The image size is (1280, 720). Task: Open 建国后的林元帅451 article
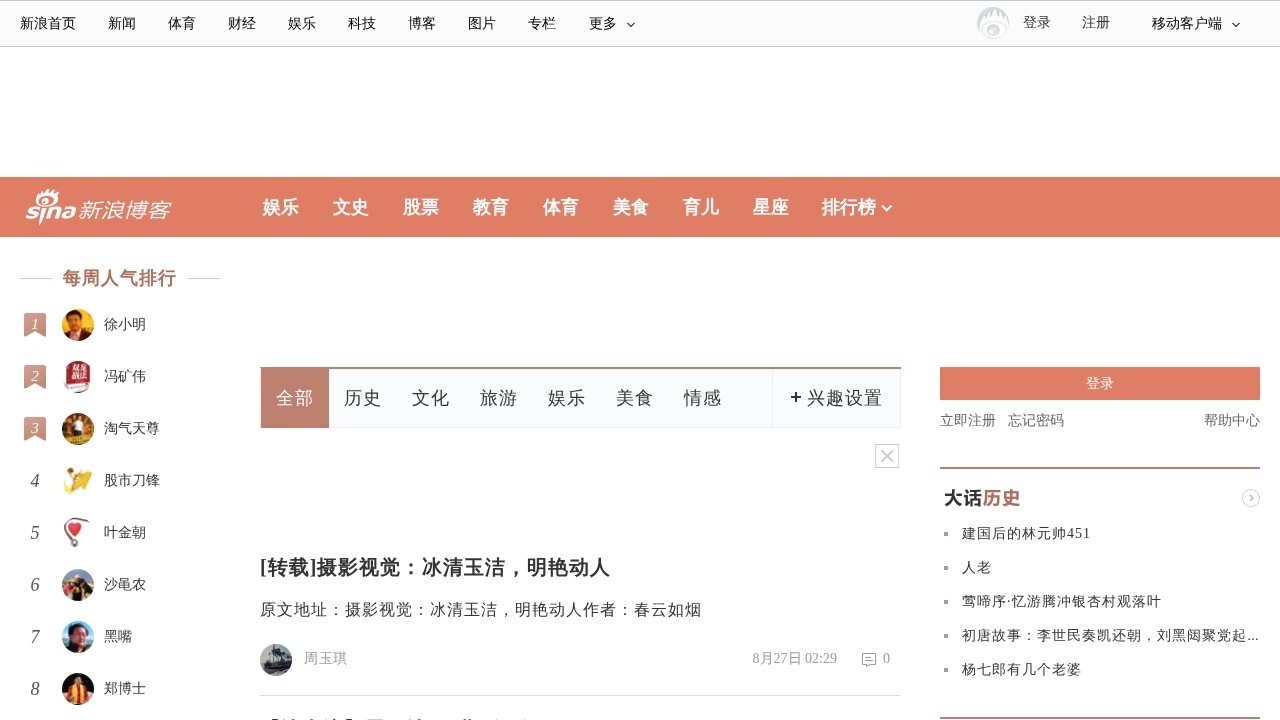click(x=1026, y=534)
